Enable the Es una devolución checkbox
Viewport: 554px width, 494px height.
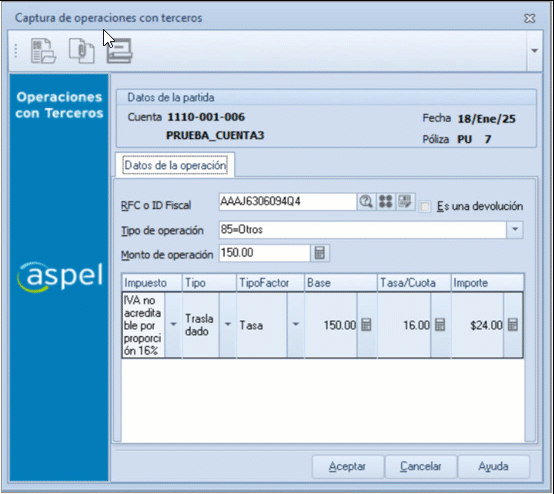(425, 206)
